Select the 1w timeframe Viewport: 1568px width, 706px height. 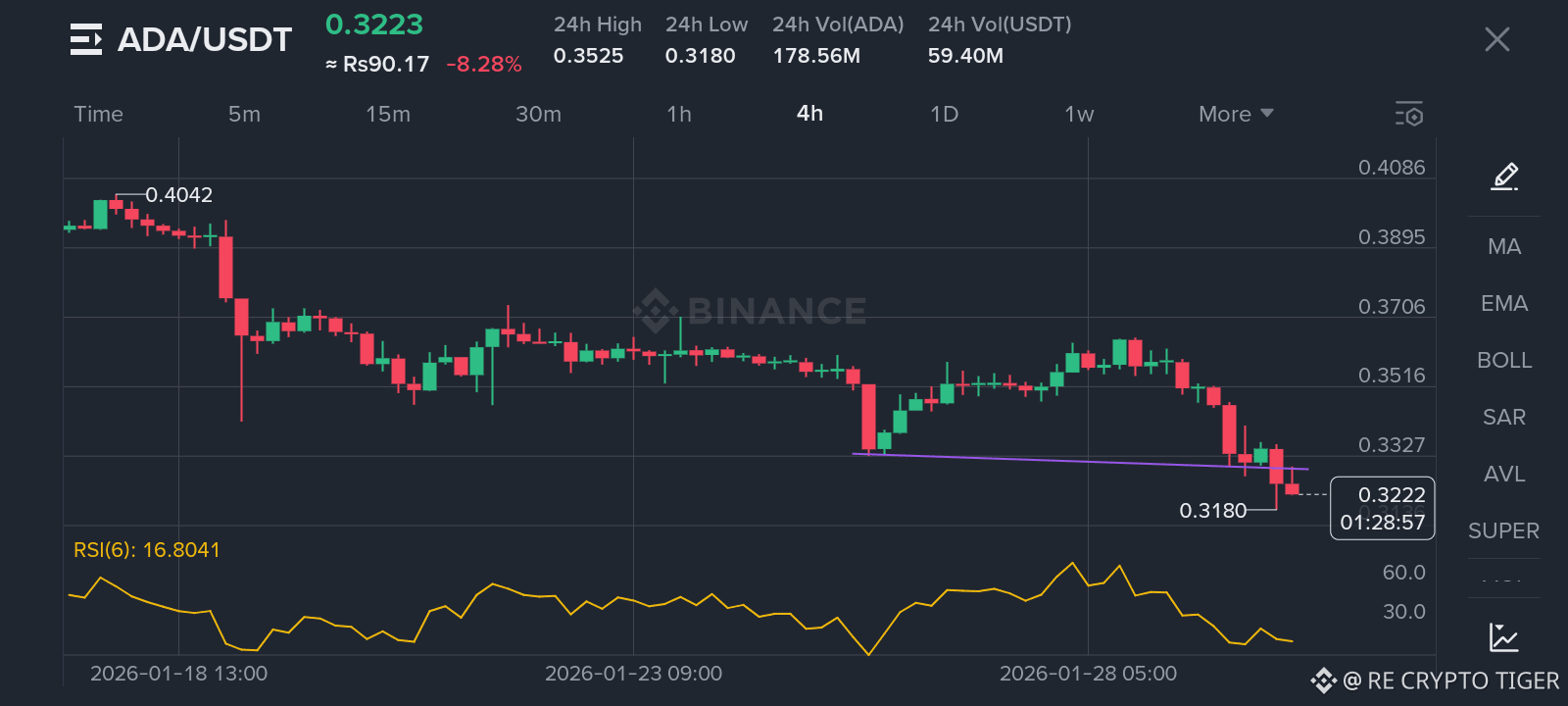coord(1079,114)
